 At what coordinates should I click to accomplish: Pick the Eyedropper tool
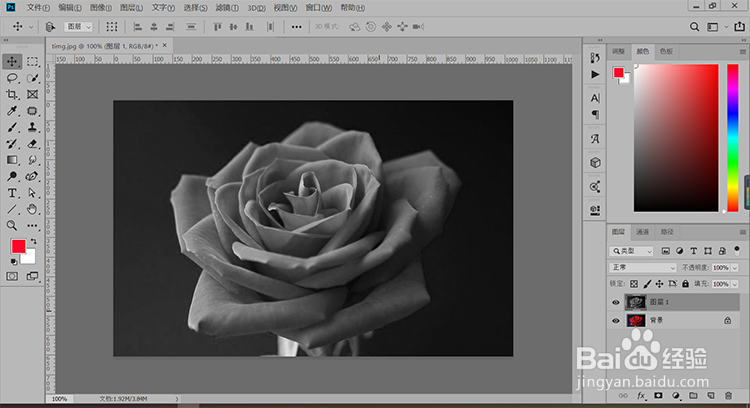(13, 111)
